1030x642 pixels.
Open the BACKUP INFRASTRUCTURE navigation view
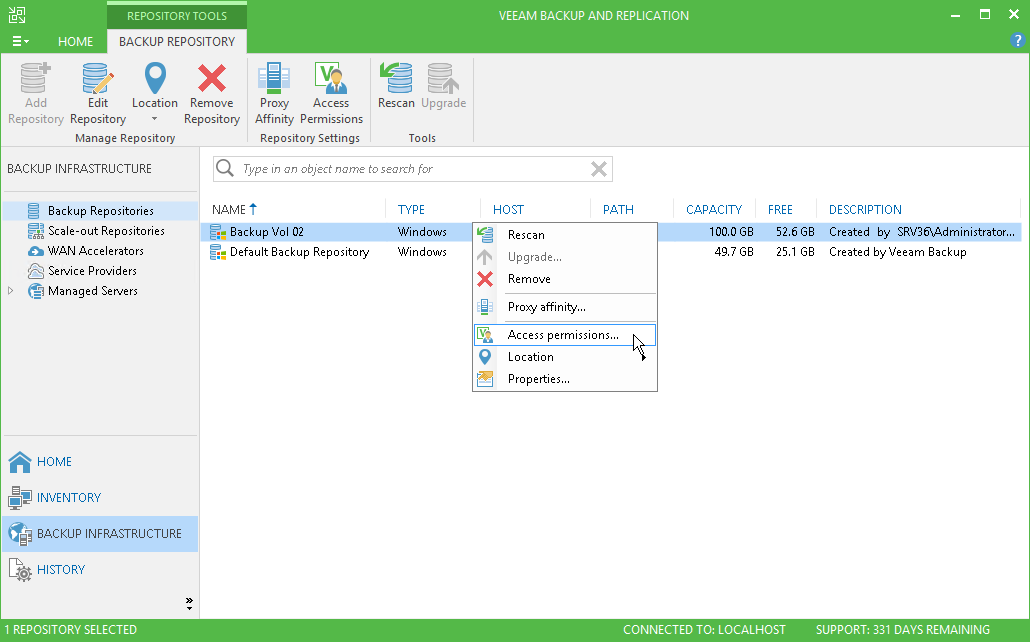click(x=100, y=534)
